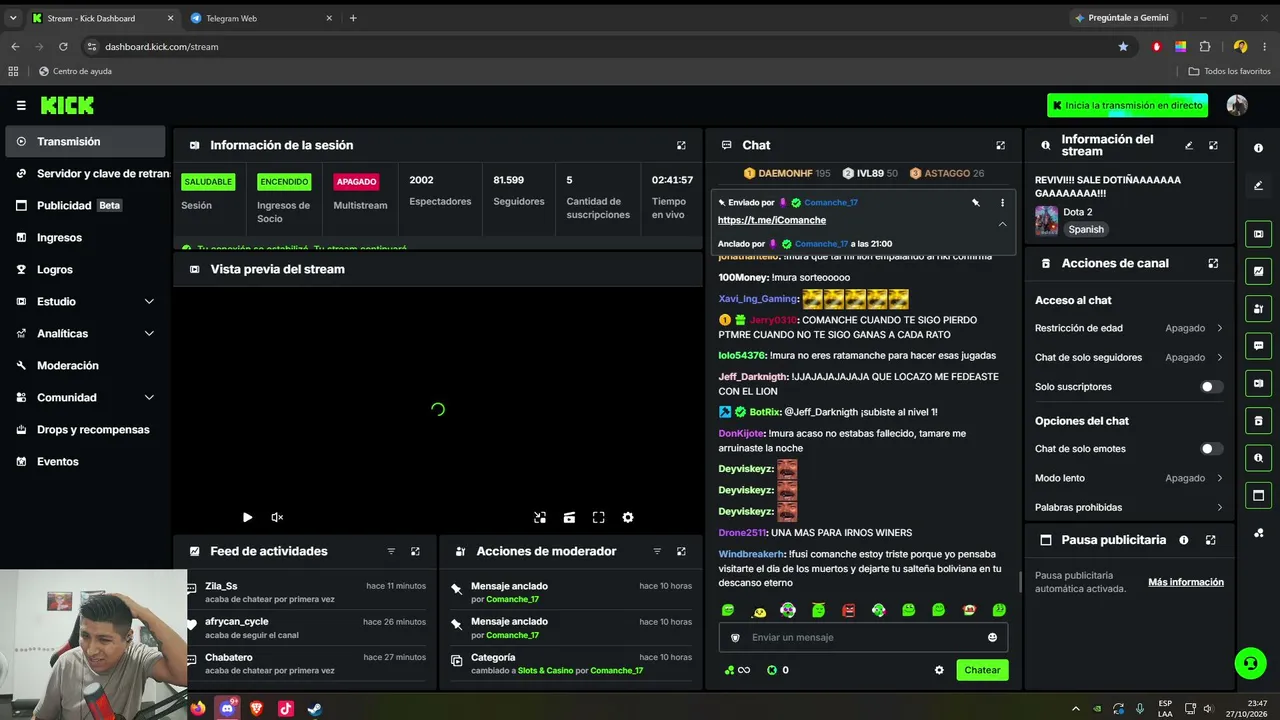Collapse the pinned message chevron
Viewport: 1280px width, 720px height.
[x=1002, y=224]
